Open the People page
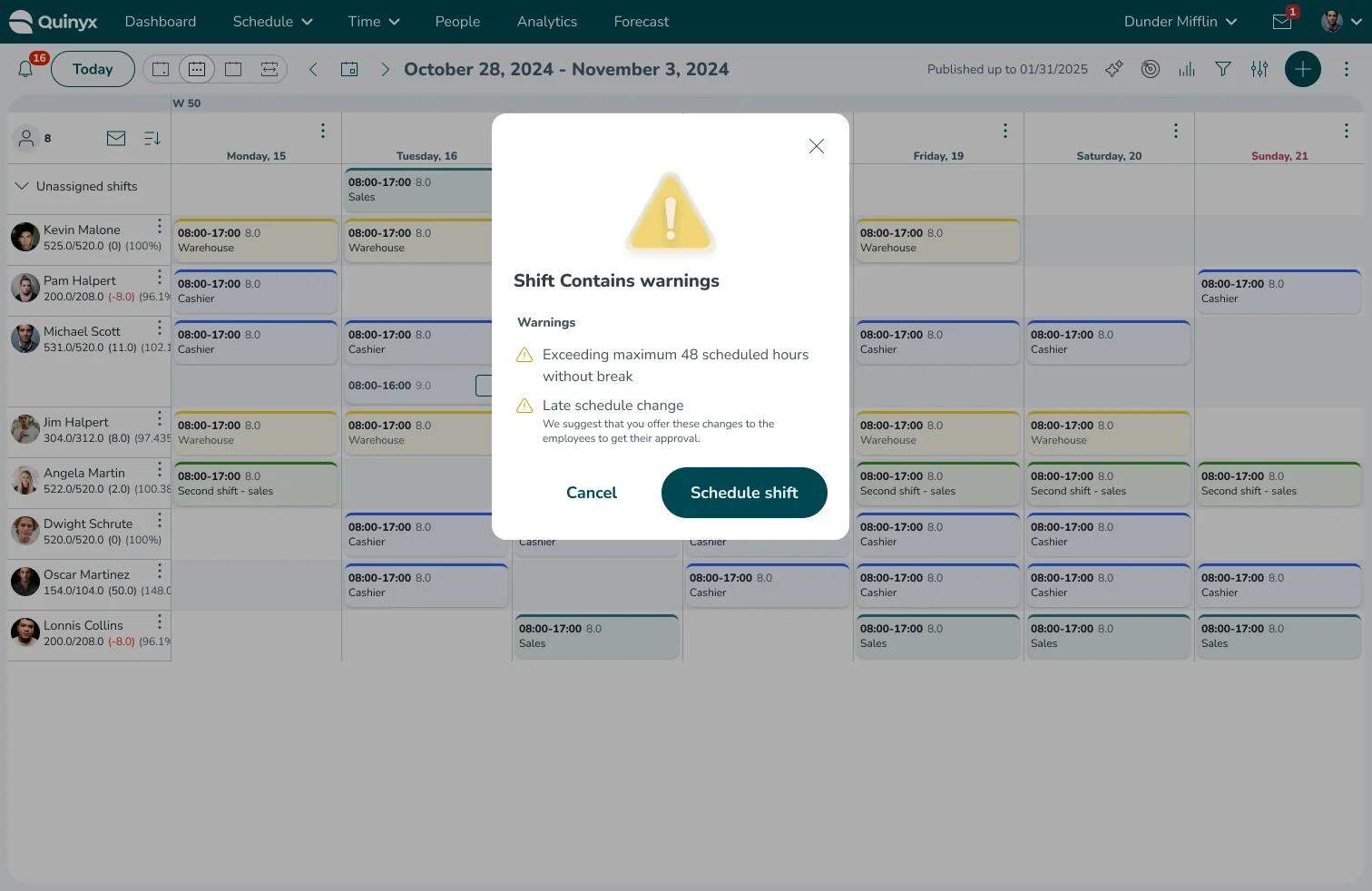 [x=457, y=22]
